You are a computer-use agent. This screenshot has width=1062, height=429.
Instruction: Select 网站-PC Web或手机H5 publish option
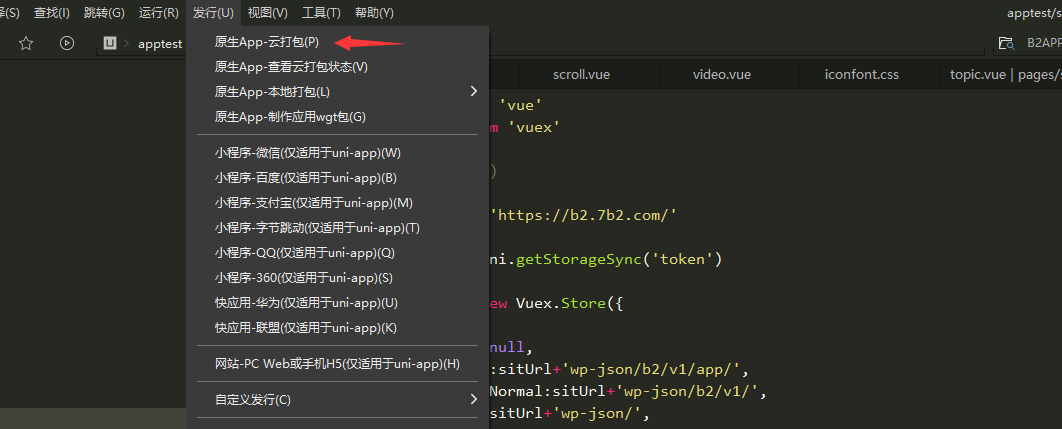[337, 364]
